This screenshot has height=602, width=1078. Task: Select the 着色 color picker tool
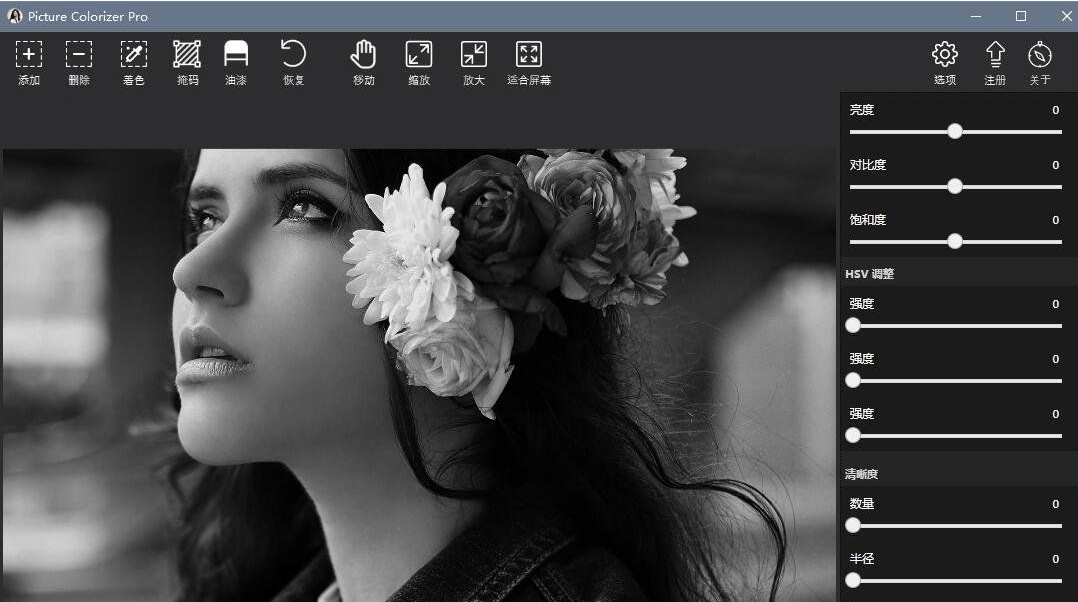click(133, 54)
